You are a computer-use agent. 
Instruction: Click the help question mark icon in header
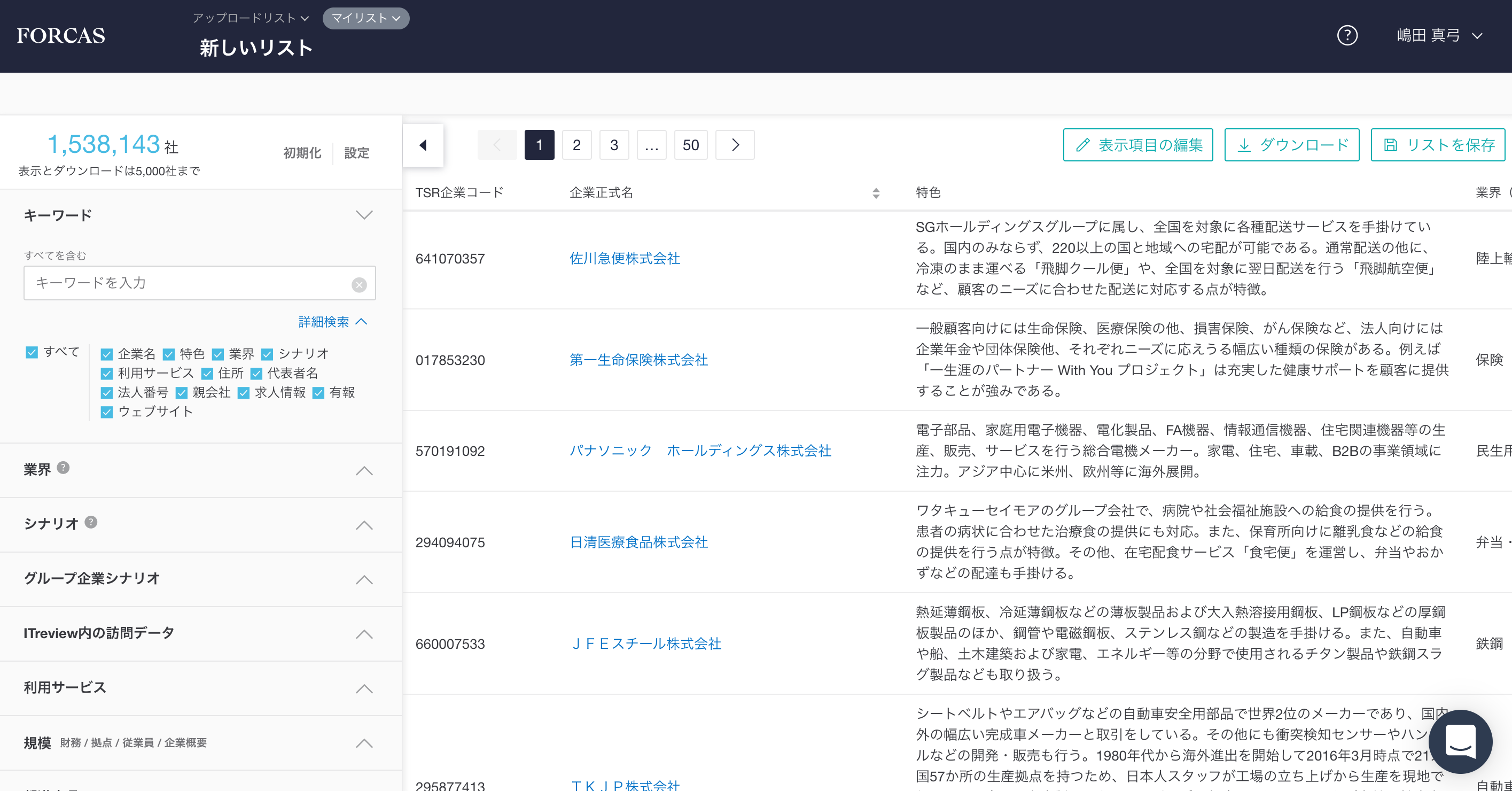point(1346,35)
